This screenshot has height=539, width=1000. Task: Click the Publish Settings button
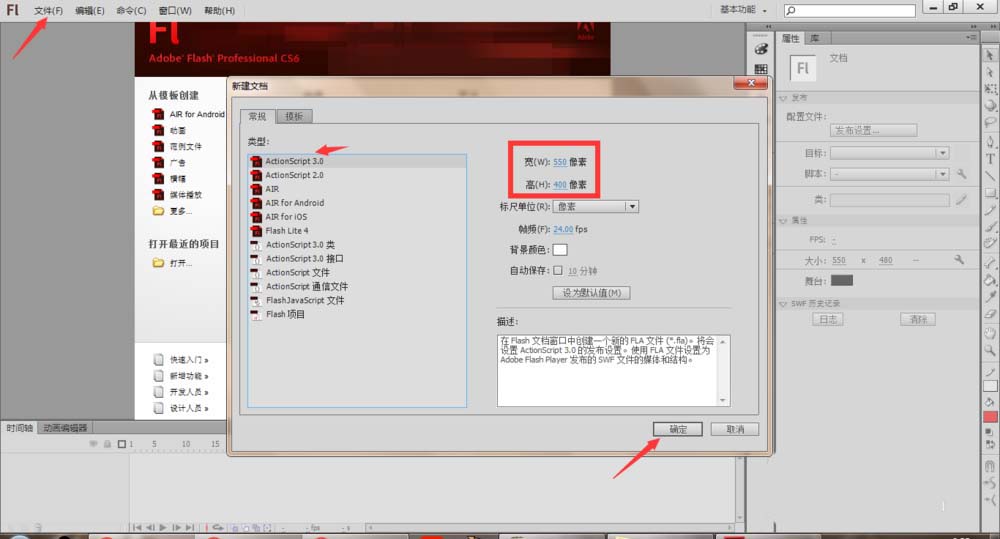pyautogui.click(x=873, y=130)
